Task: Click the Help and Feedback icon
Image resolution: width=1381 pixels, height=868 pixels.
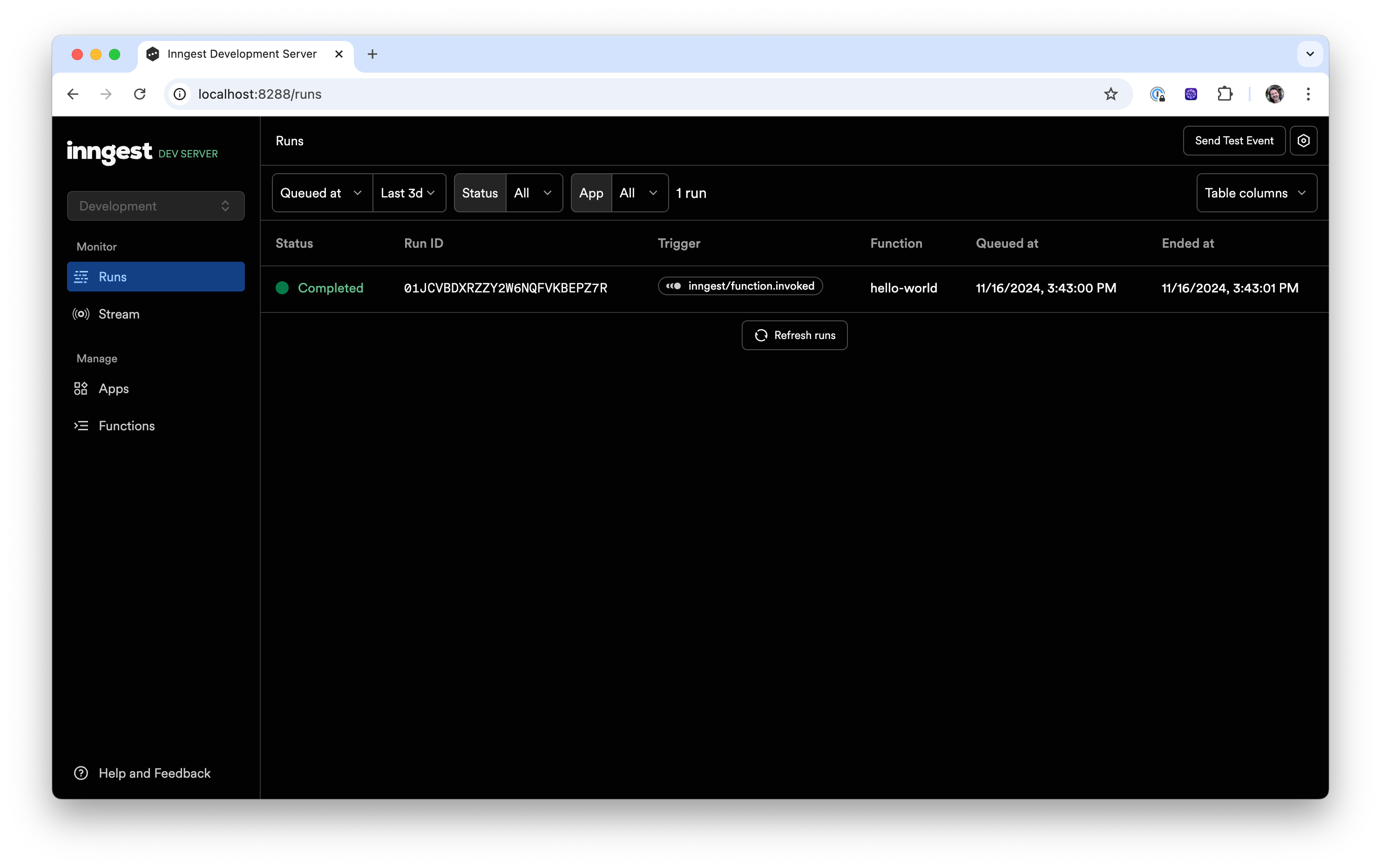Action: point(81,773)
